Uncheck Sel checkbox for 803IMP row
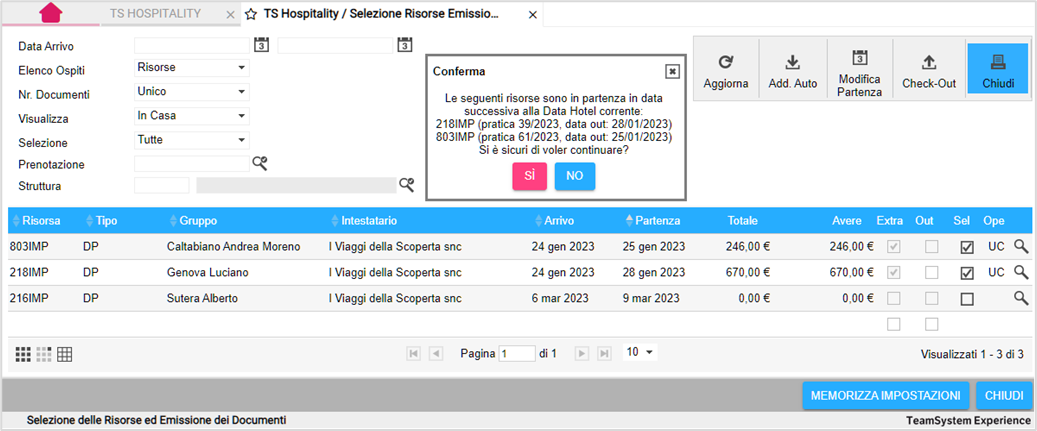 point(967,247)
